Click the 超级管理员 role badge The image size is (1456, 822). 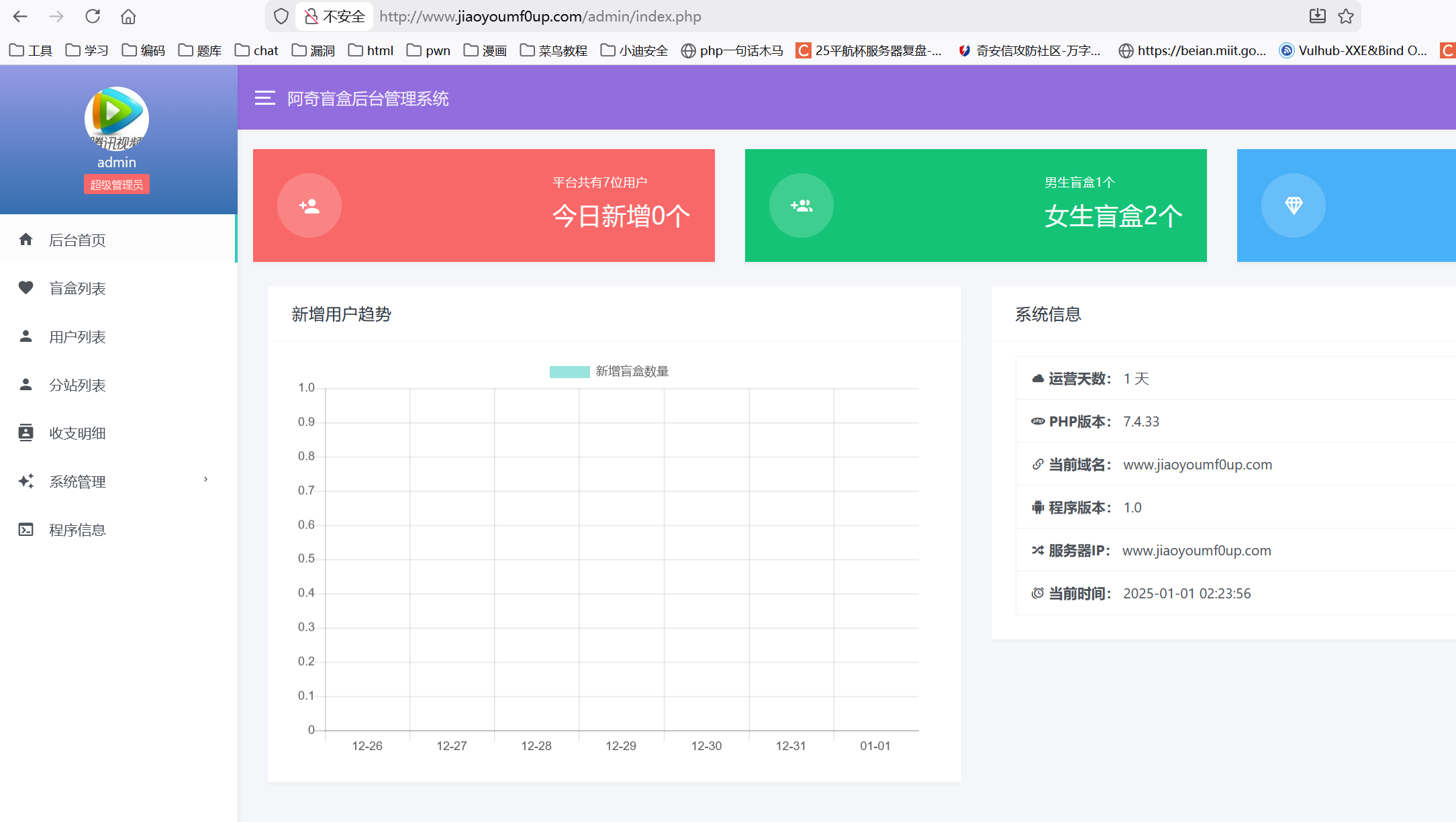pyautogui.click(x=117, y=185)
